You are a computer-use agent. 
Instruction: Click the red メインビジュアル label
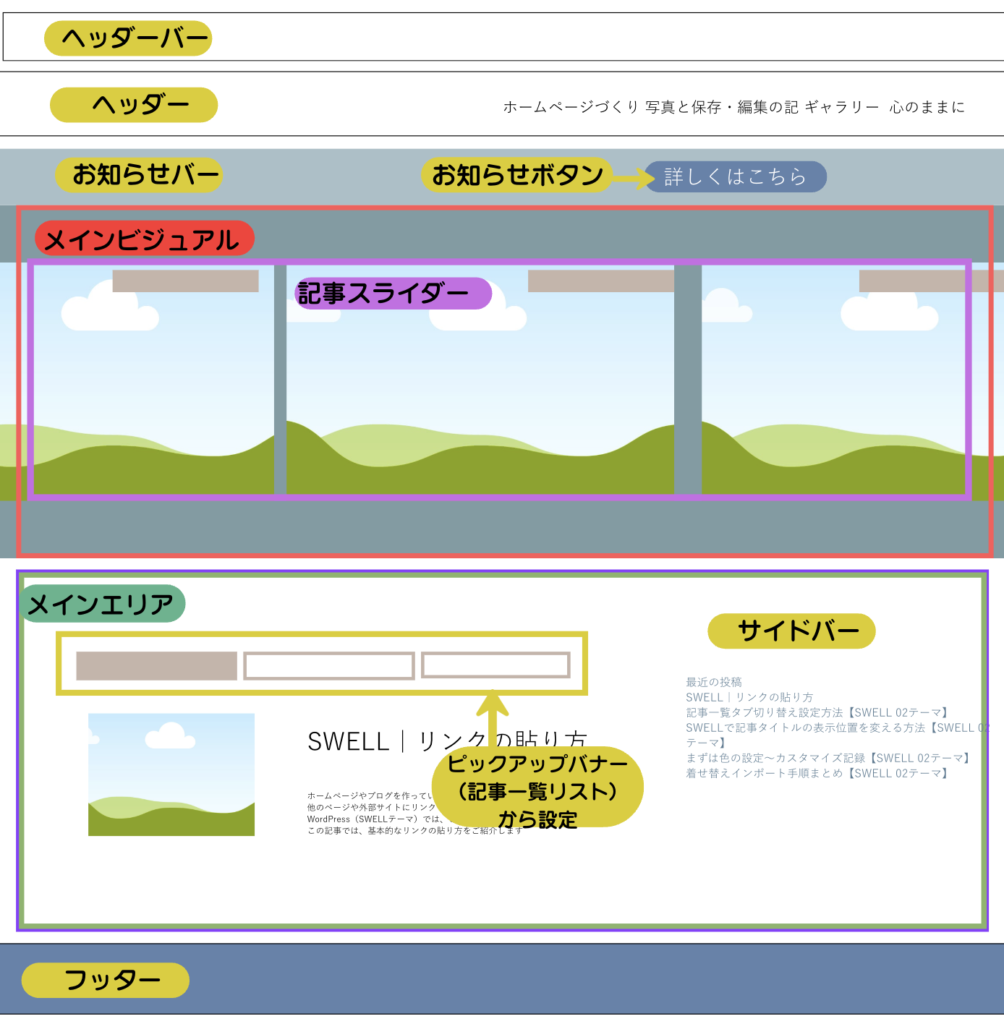click(x=144, y=239)
